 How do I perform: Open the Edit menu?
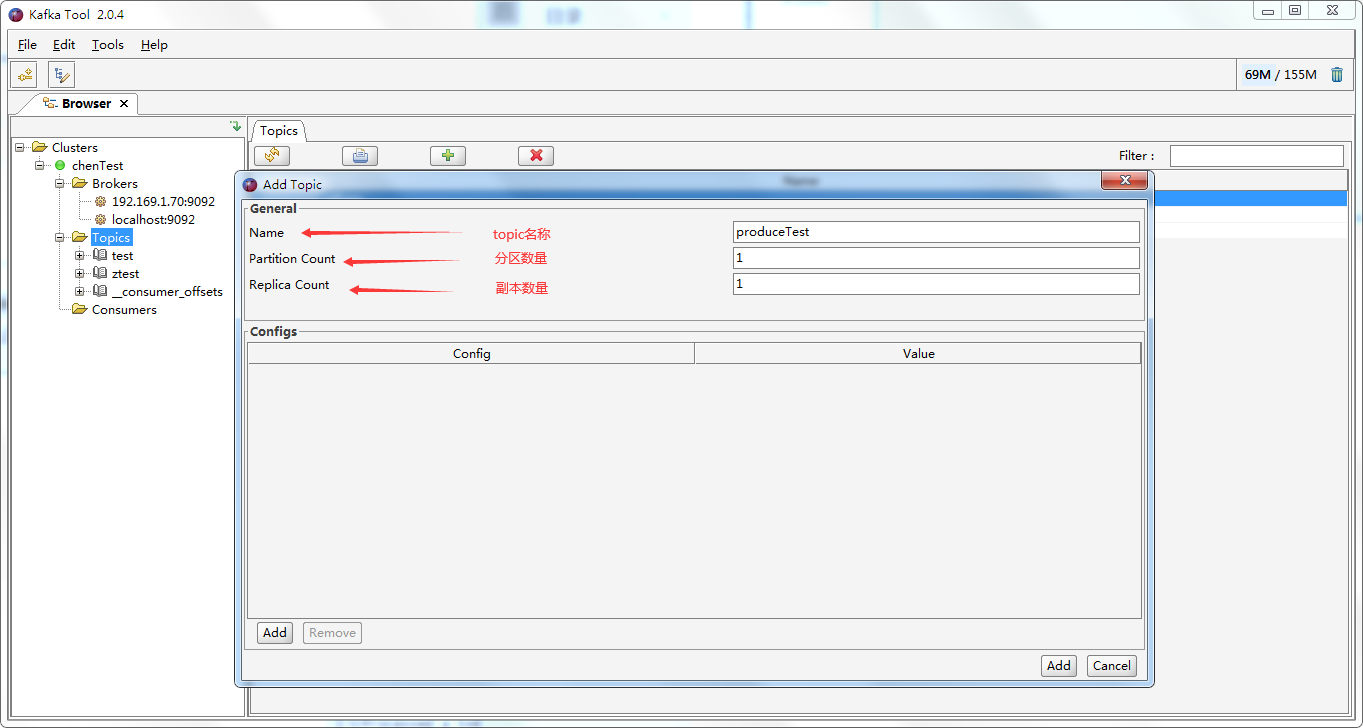point(64,45)
